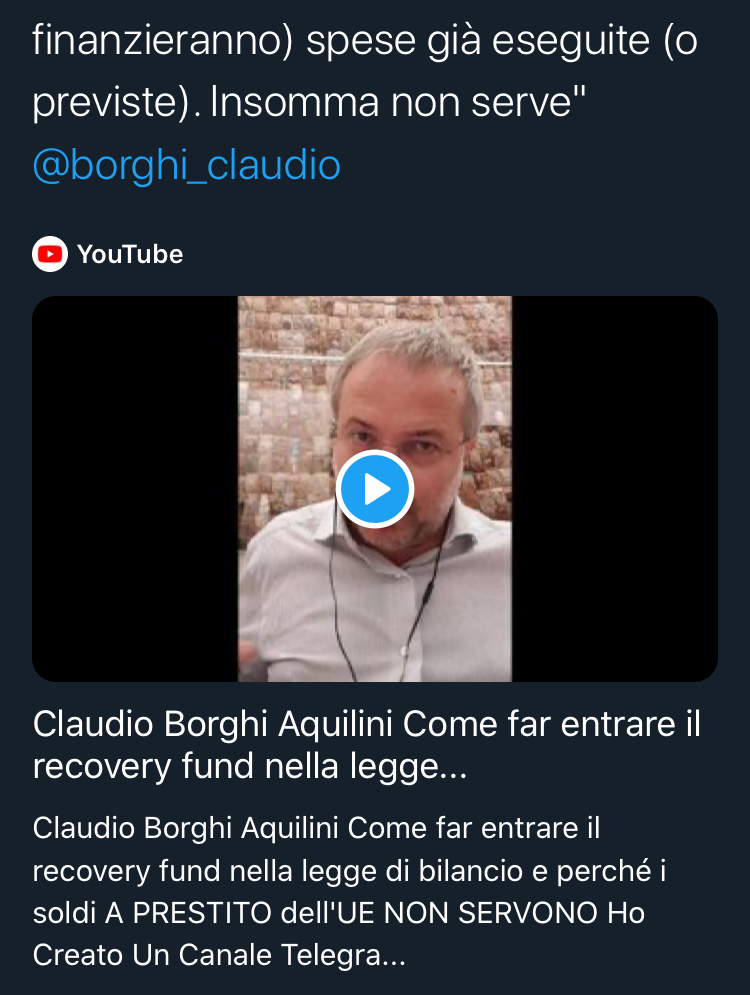Tap the white triangle inside the play circle
This screenshot has width=750, height=995.
(x=377, y=489)
